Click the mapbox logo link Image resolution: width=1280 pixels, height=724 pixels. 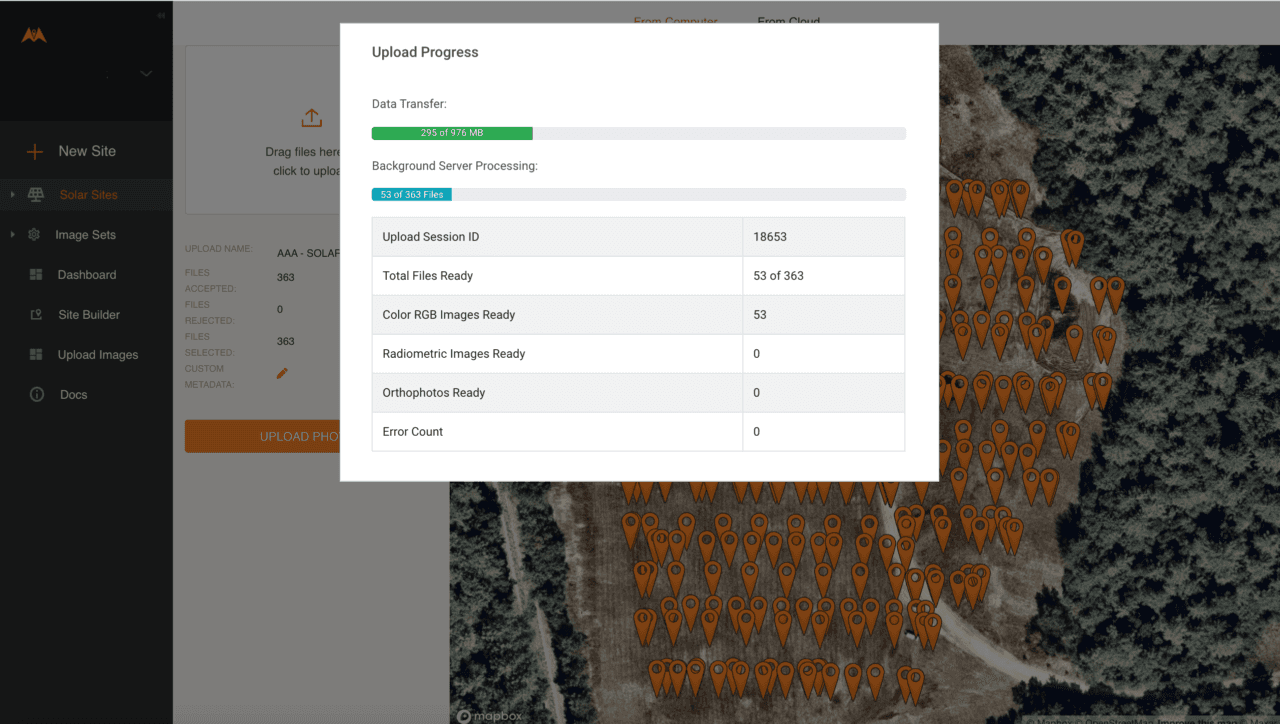(x=489, y=716)
